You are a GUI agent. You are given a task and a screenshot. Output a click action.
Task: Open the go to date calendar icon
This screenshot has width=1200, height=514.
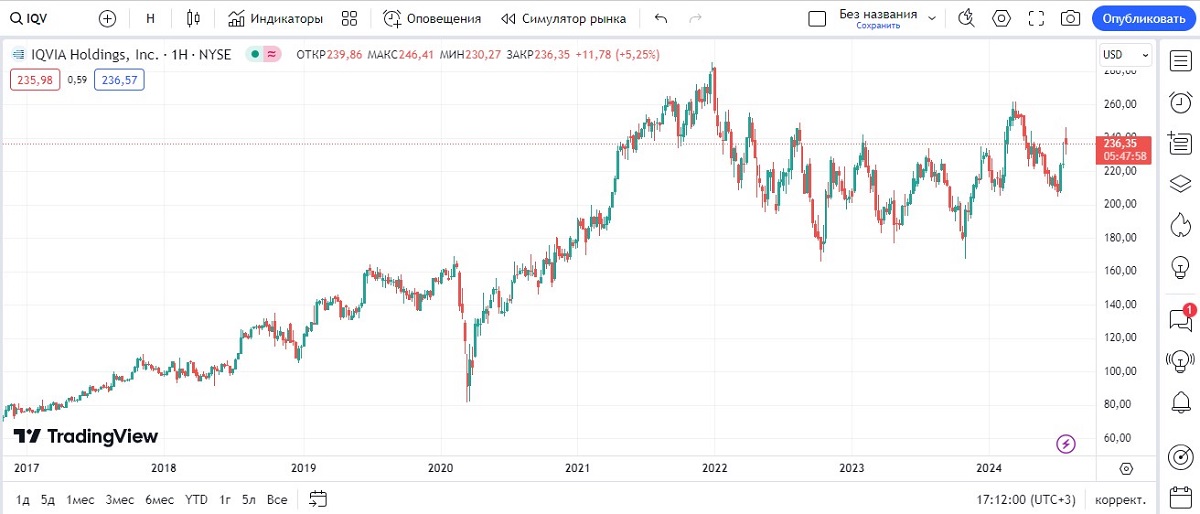tap(318, 498)
